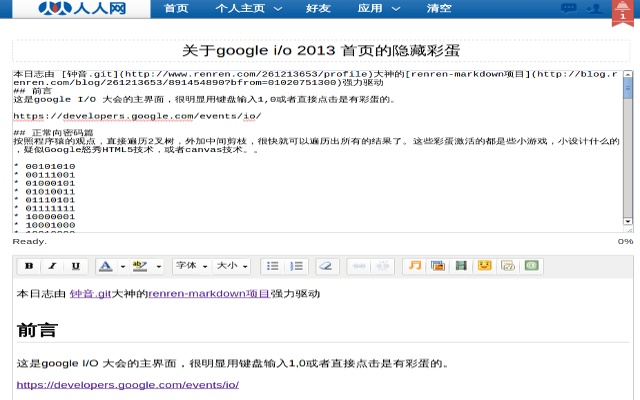Image resolution: width=640 pixels, height=400 pixels.
Task: Click the Ready. status text
Action: 29,242
